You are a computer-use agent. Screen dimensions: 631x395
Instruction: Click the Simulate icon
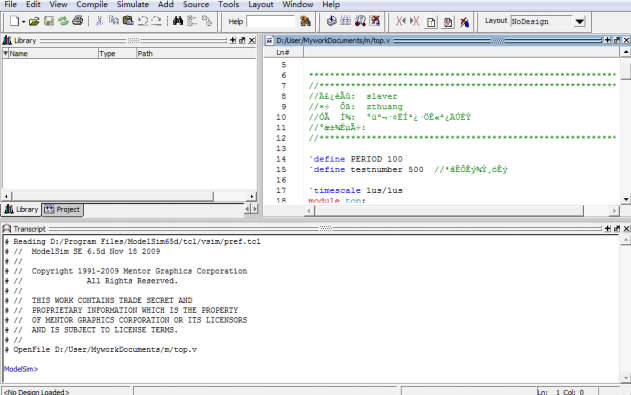click(x=360, y=21)
